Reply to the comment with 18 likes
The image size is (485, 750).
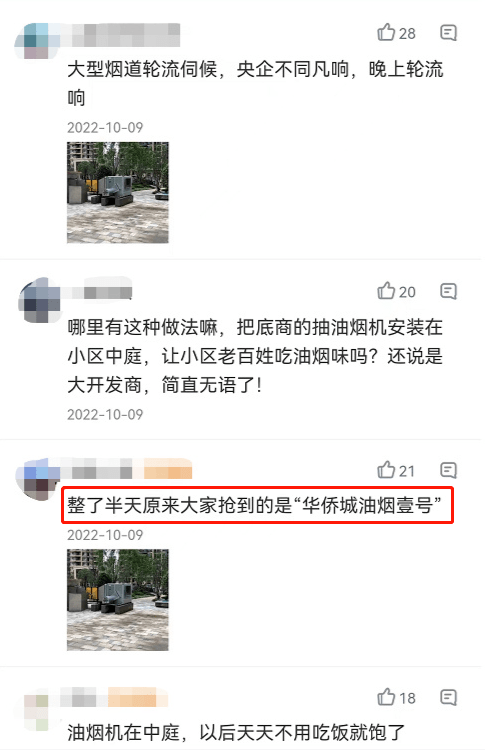click(x=448, y=698)
